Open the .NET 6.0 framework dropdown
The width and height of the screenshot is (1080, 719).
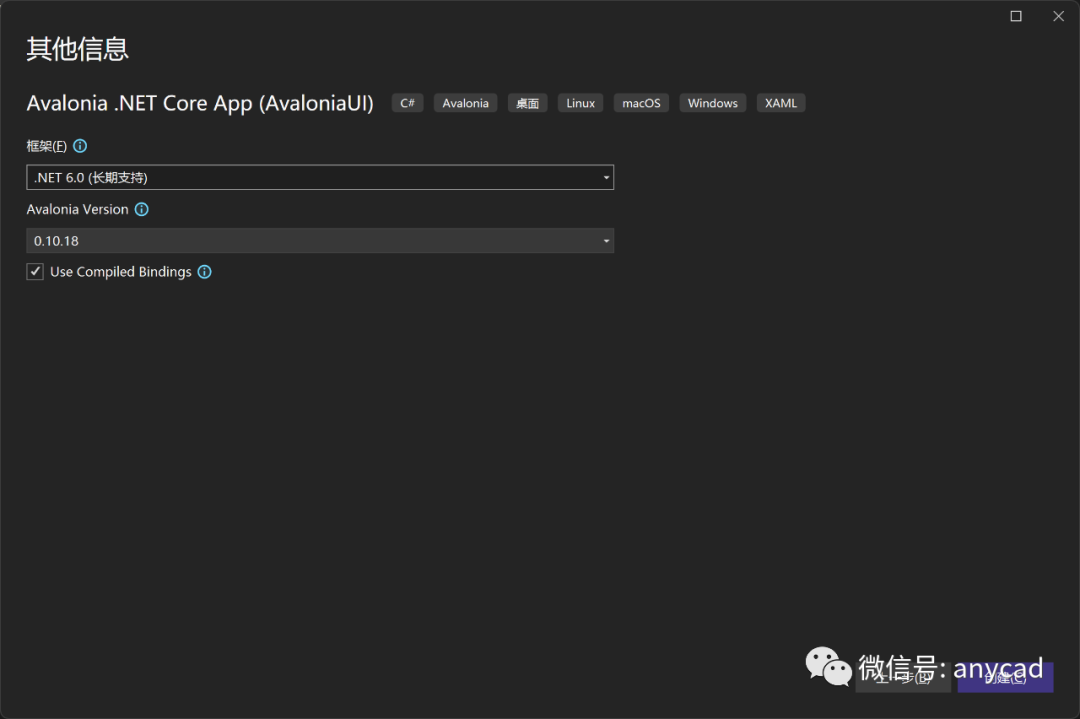(x=320, y=178)
